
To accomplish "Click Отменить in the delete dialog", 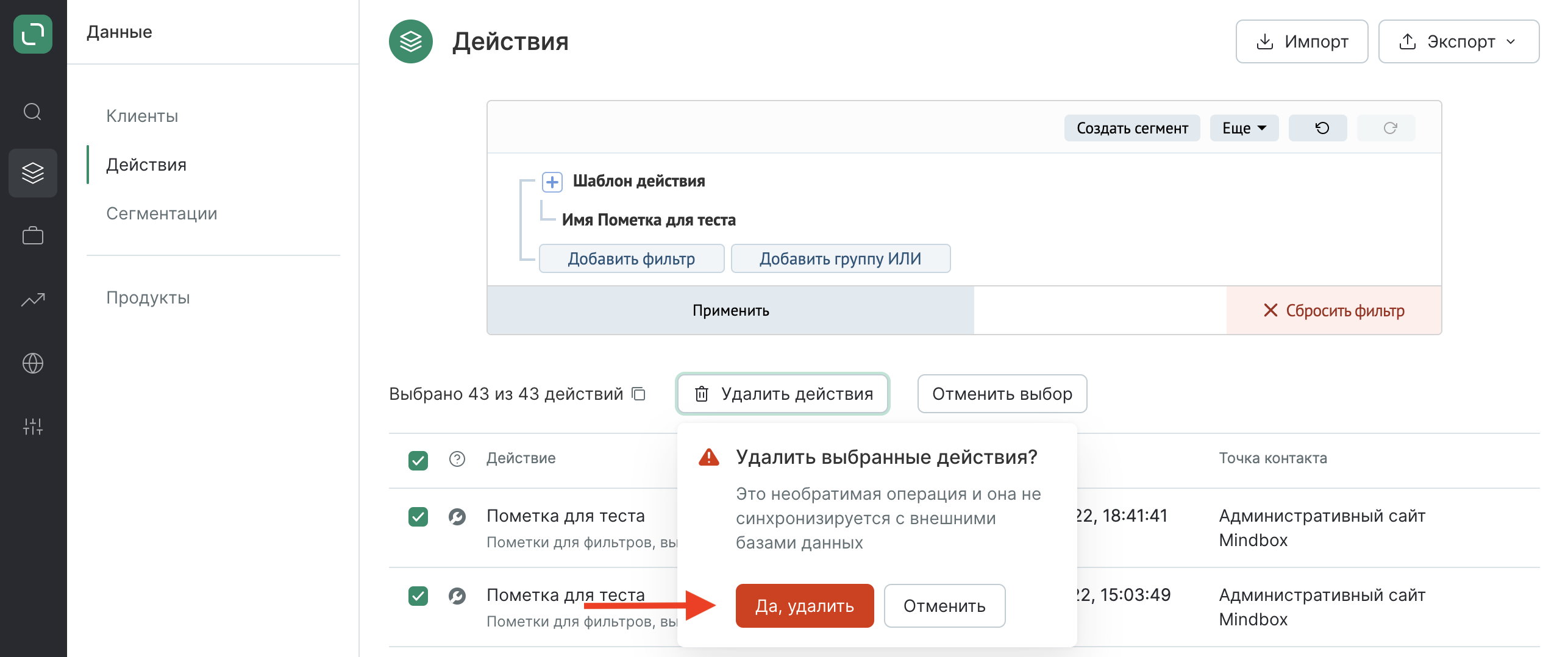I will [x=944, y=606].
